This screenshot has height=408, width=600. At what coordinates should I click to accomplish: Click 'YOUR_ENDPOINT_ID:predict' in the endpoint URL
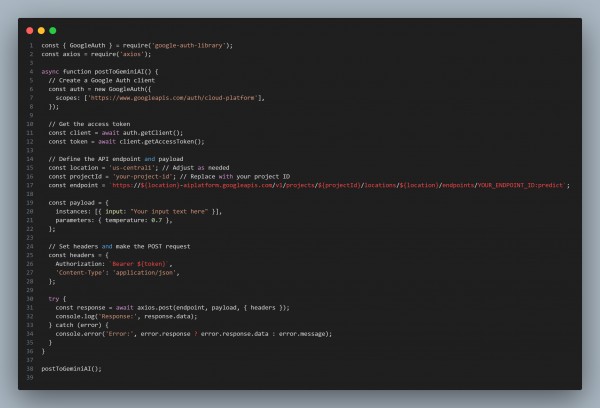520,185
